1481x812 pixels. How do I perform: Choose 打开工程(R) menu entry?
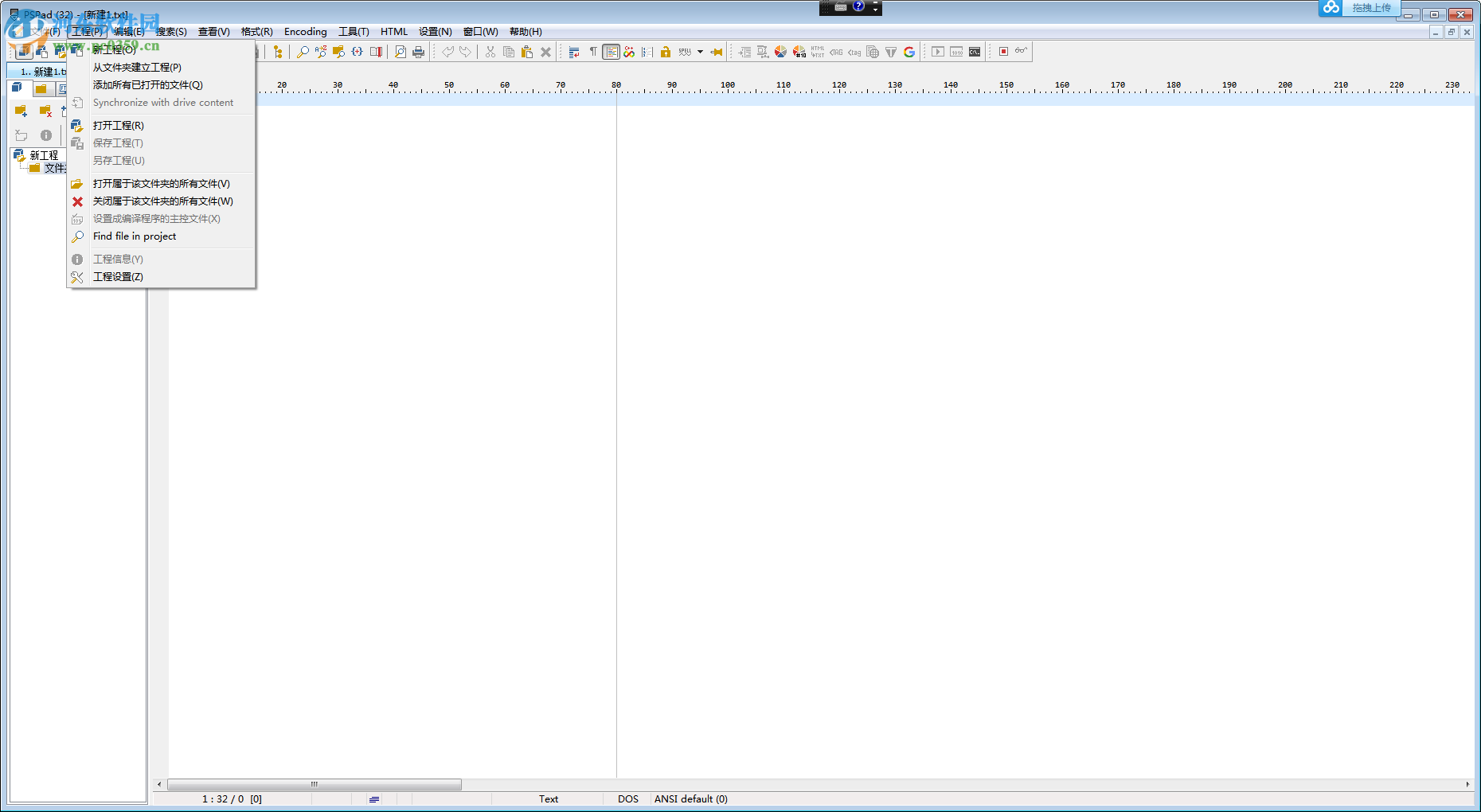(161, 126)
